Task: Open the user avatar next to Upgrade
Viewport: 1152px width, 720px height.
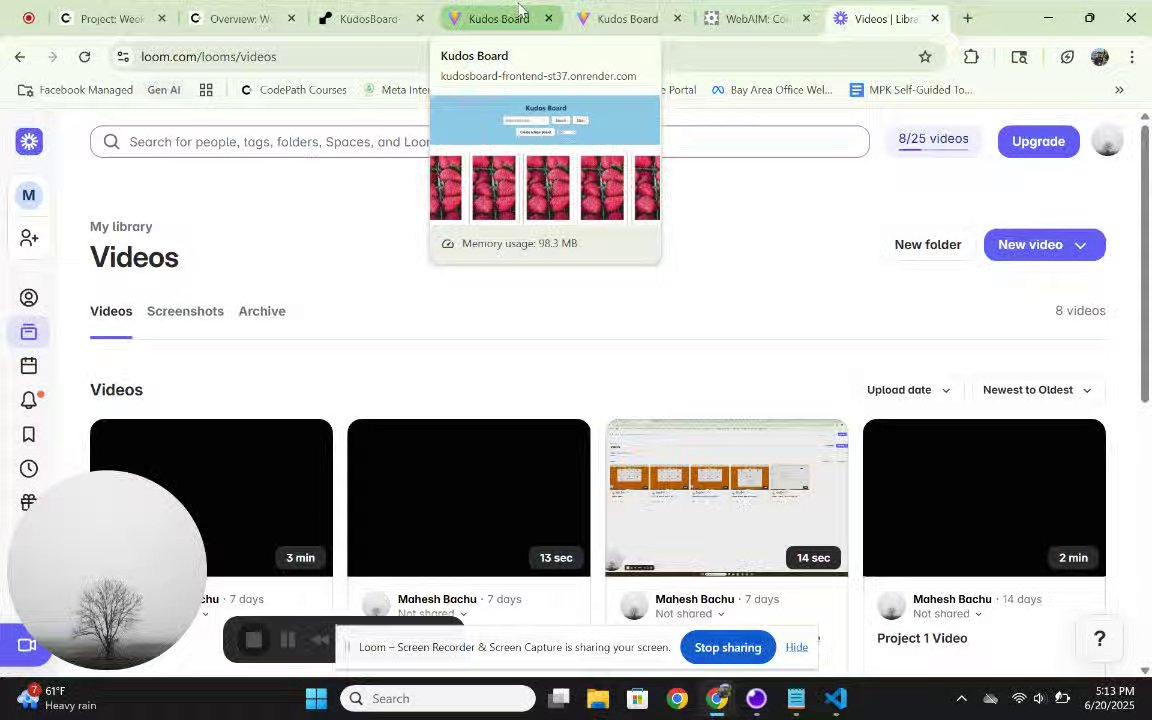Action: [1107, 141]
